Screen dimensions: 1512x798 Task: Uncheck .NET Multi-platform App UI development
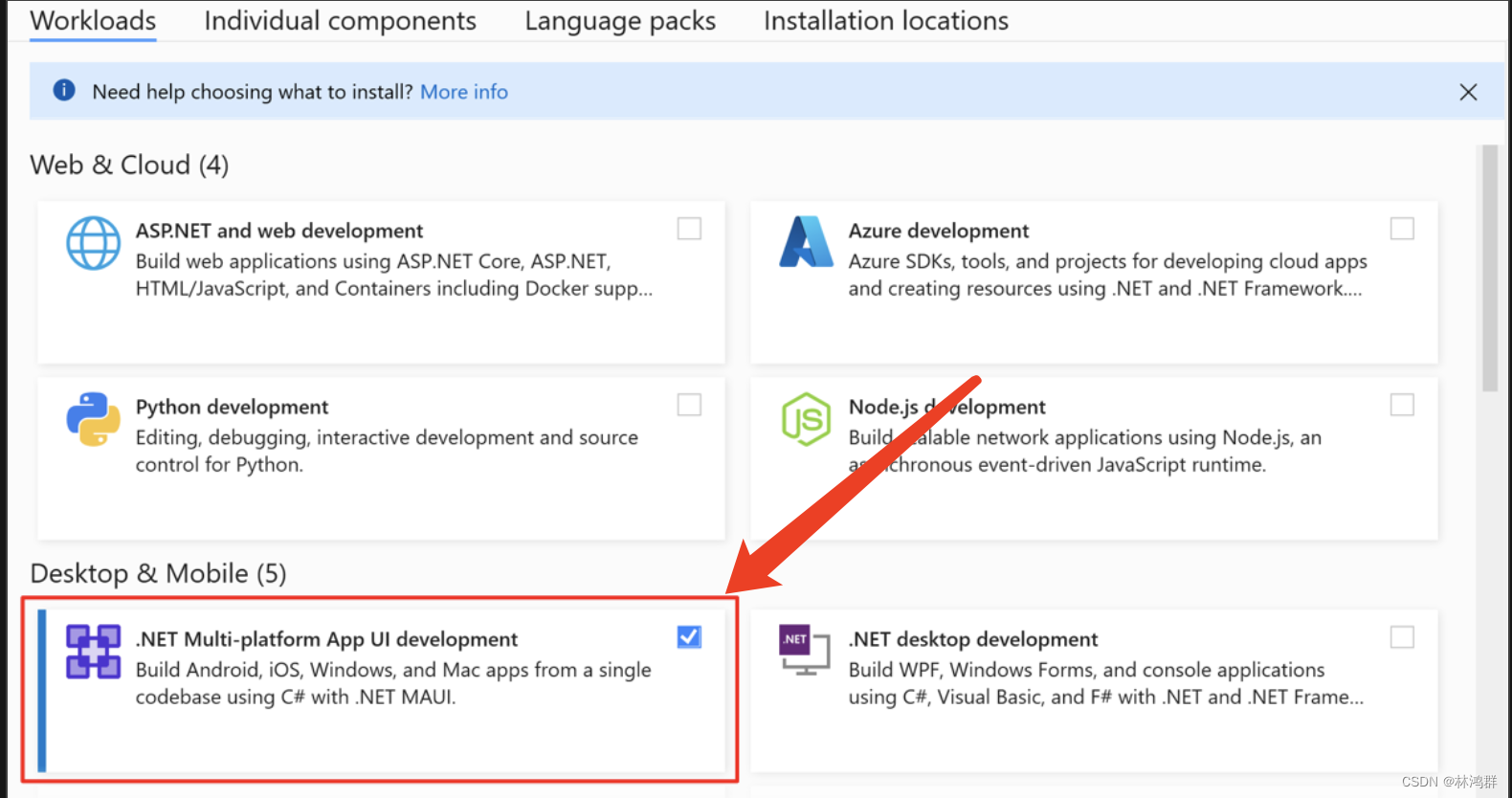(689, 637)
